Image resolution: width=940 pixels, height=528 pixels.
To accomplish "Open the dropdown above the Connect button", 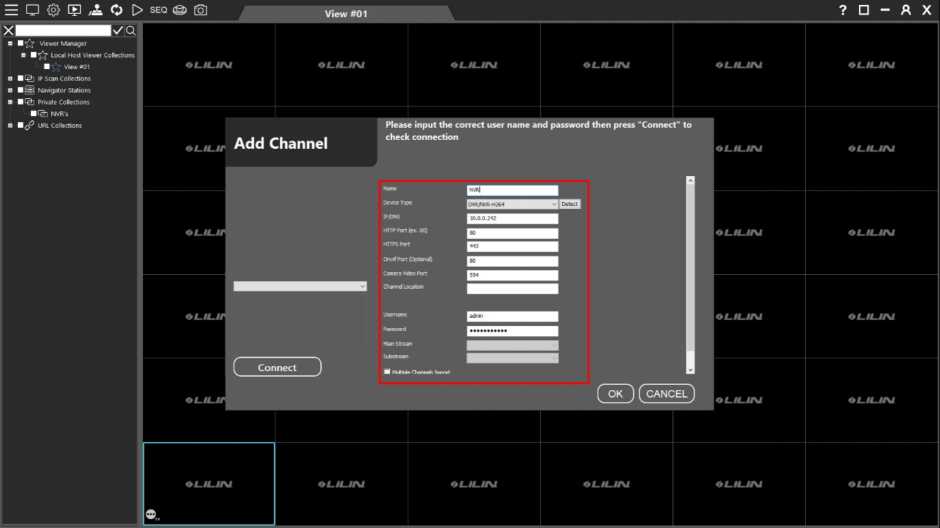I will 300,286.
